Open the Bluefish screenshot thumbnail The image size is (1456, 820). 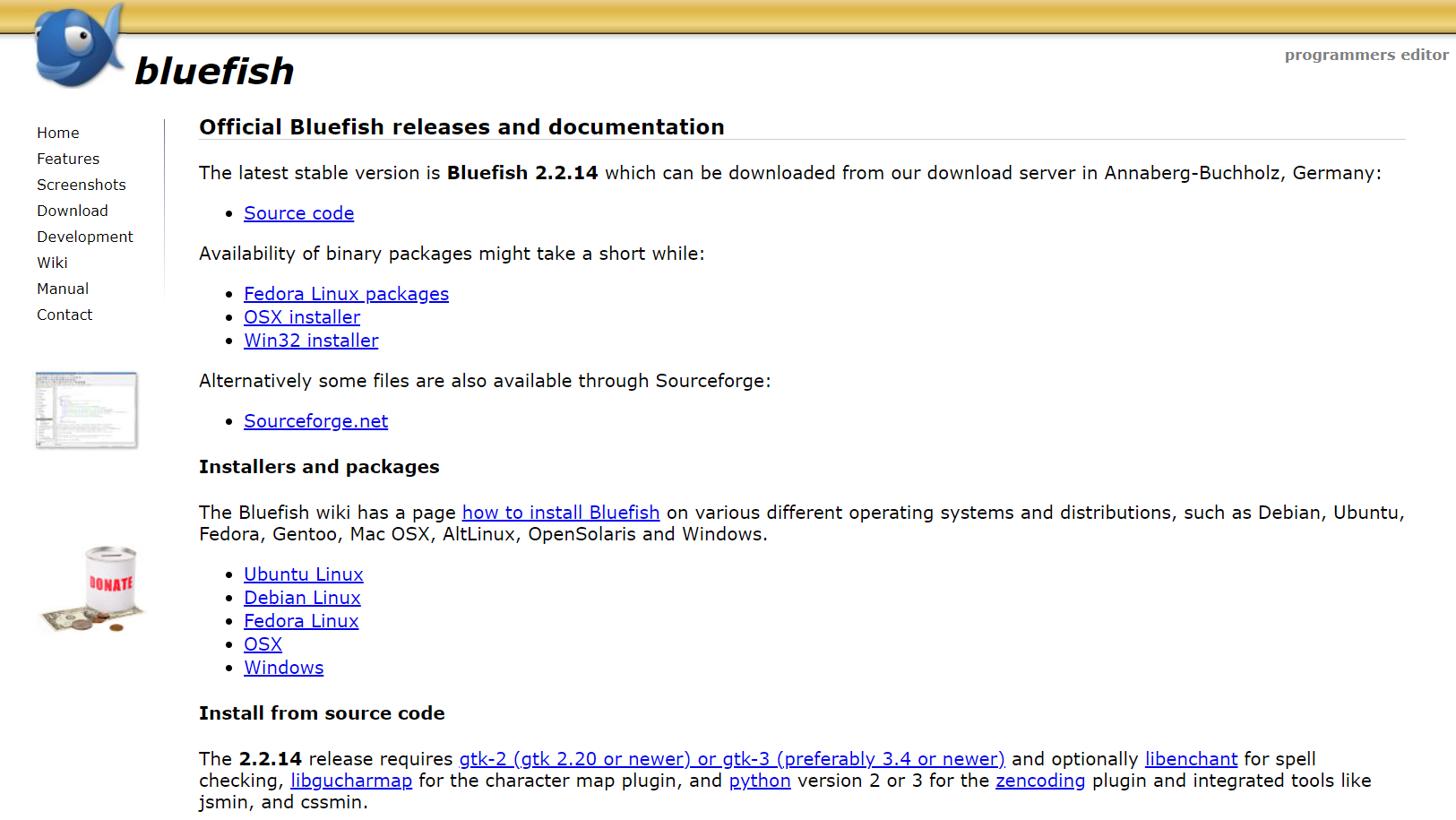pyautogui.click(x=87, y=410)
